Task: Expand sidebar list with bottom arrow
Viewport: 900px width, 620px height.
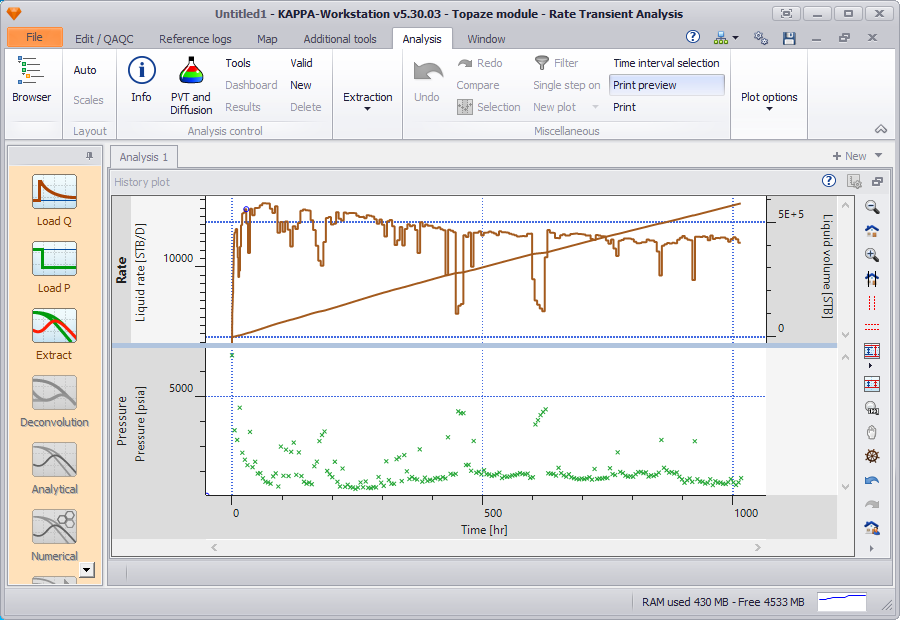Action: tap(87, 570)
